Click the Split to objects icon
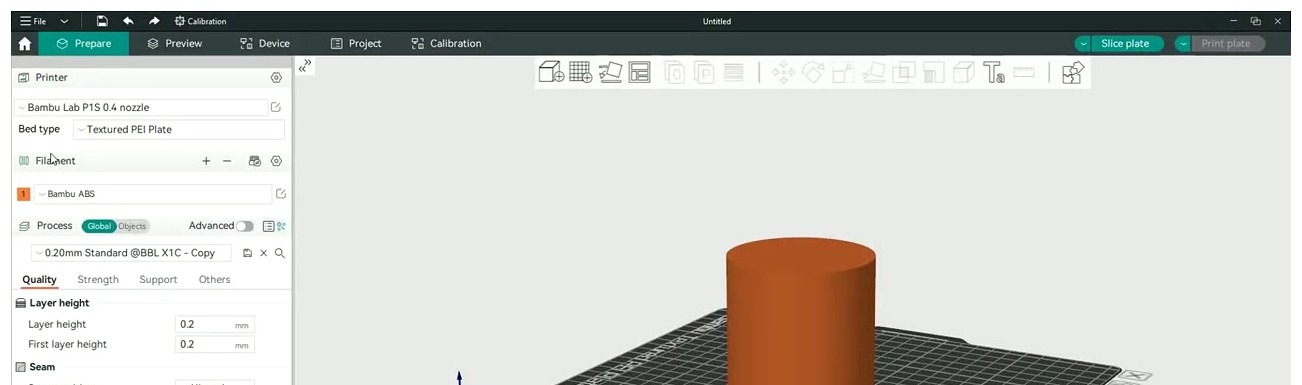 coord(675,72)
